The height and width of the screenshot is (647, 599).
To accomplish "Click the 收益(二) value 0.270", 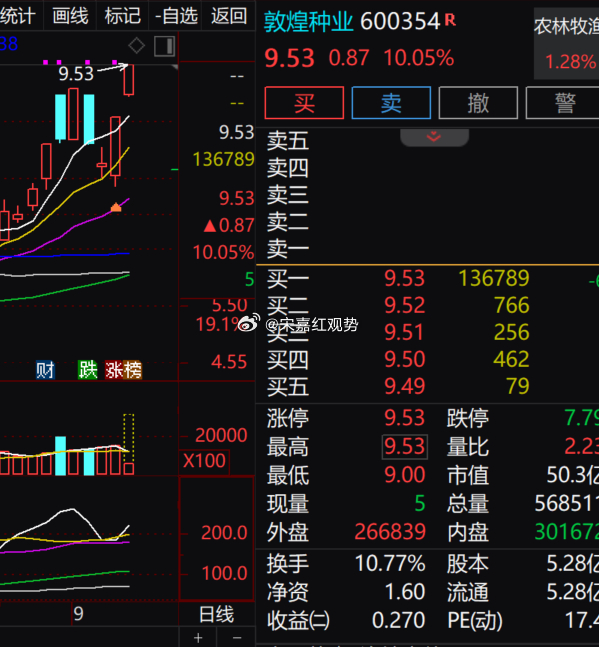I will pos(398,620).
